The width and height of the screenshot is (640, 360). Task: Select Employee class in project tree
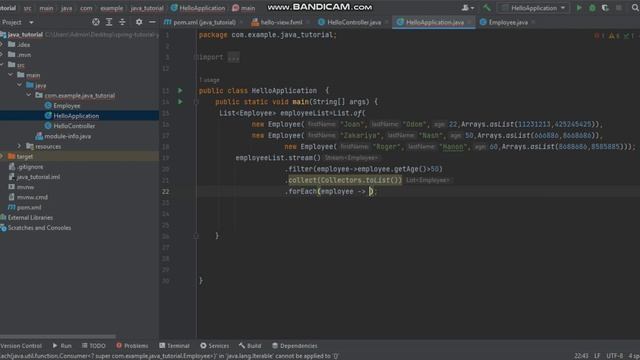click(x=66, y=106)
